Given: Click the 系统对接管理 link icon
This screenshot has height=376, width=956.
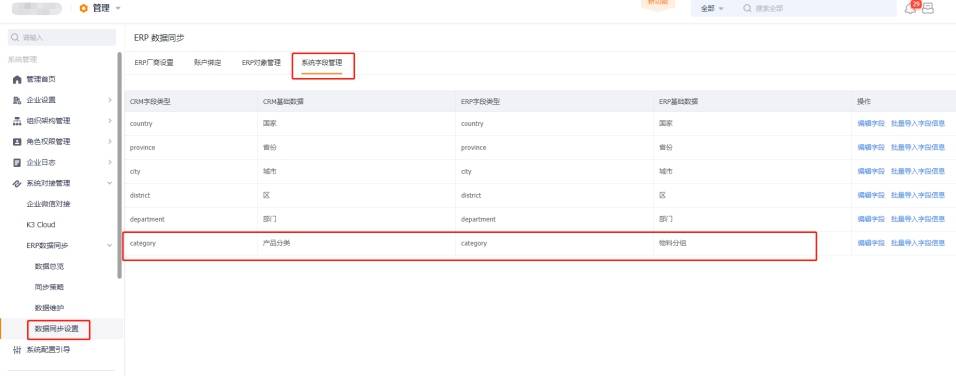Looking at the screenshot, I should pos(17,183).
